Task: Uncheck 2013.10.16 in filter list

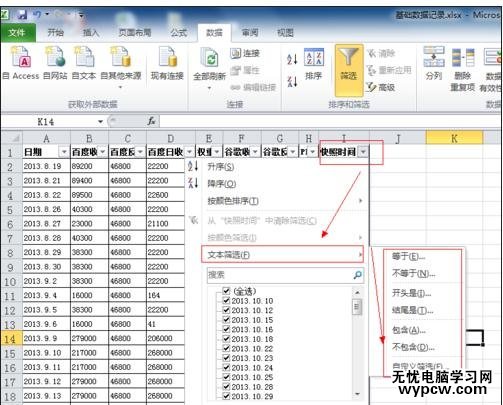Action: pos(227,329)
